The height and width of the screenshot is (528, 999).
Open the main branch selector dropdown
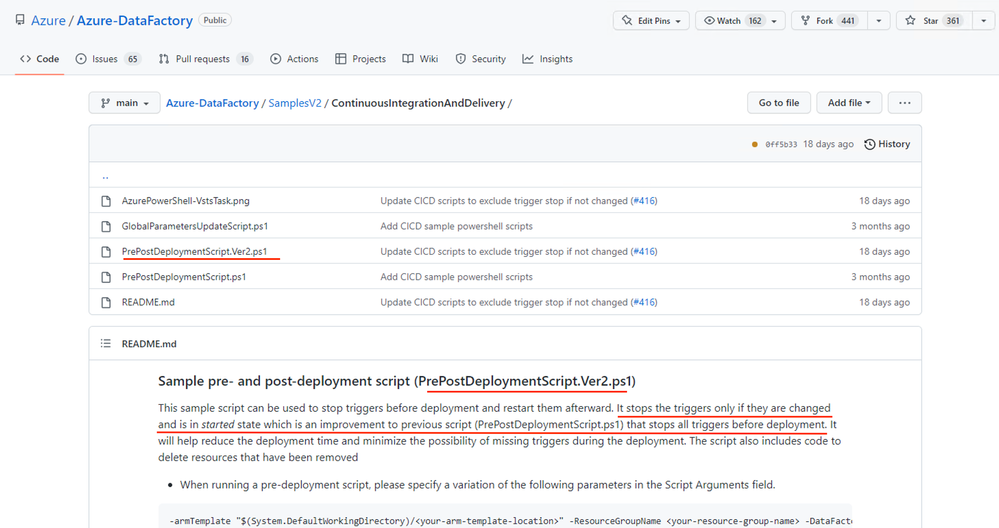coord(124,103)
